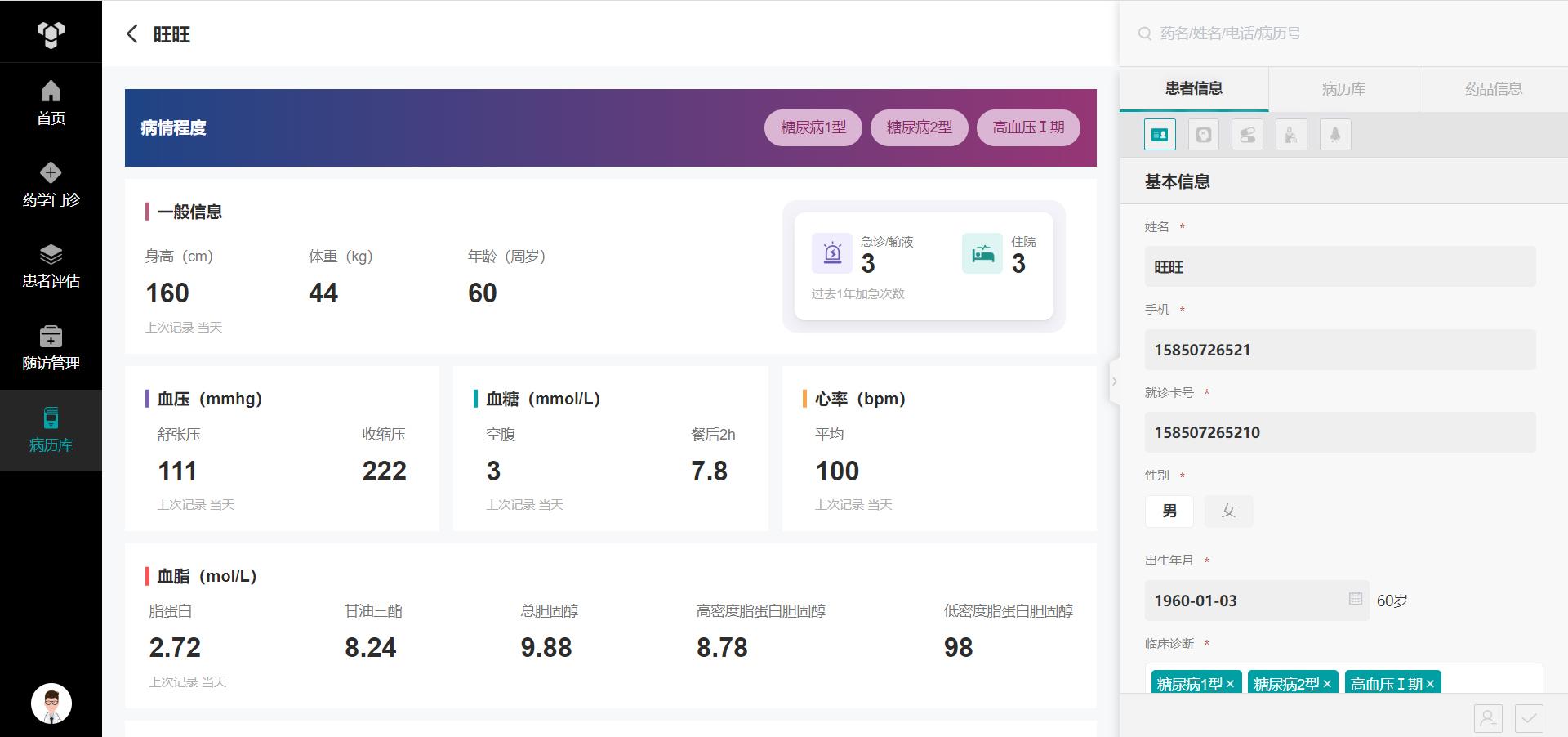Open the 首页 home page from sidebar
The height and width of the screenshot is (737, 1568).
coord(51,103)
